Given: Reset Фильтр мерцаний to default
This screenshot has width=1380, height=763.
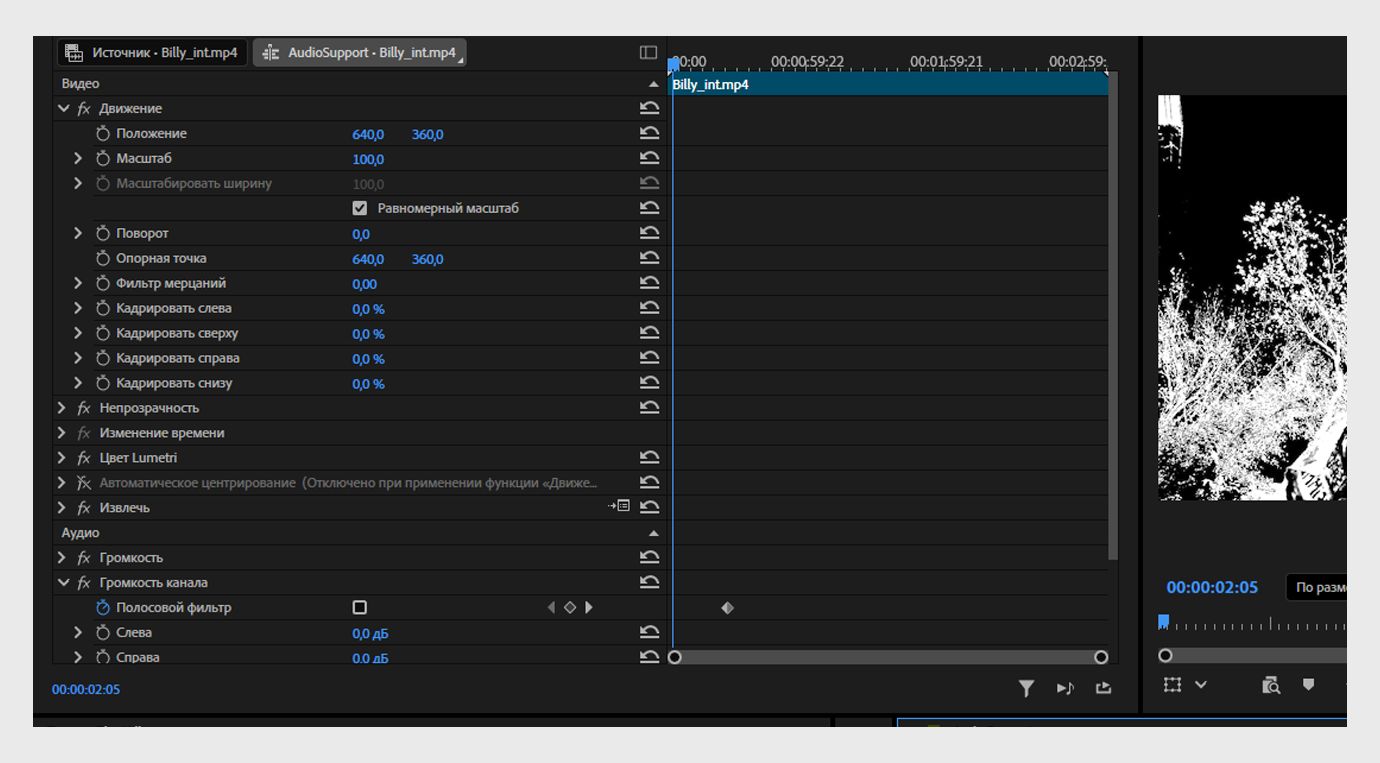Looking at the screenshot, I should 650,283.
